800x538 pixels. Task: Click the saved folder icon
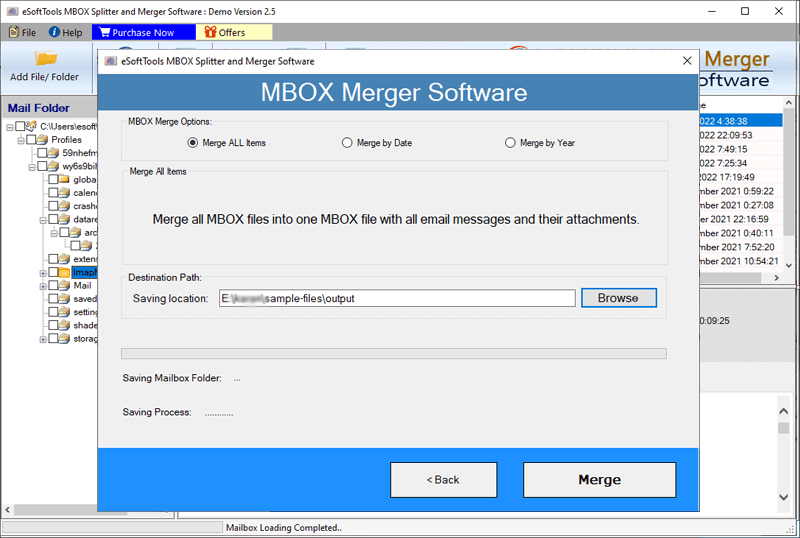click(64, 299)
